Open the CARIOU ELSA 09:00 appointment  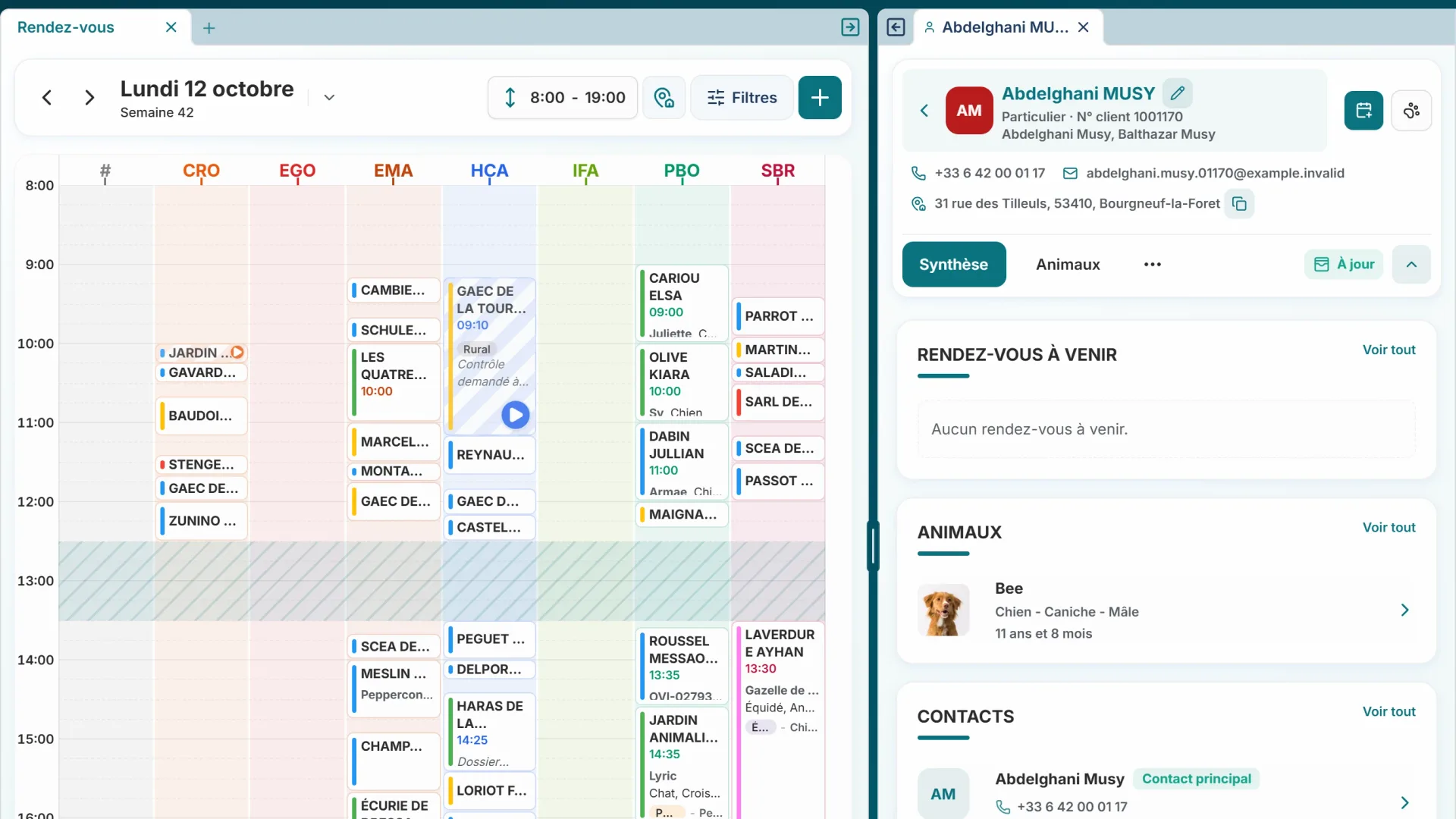pos(682,303)
